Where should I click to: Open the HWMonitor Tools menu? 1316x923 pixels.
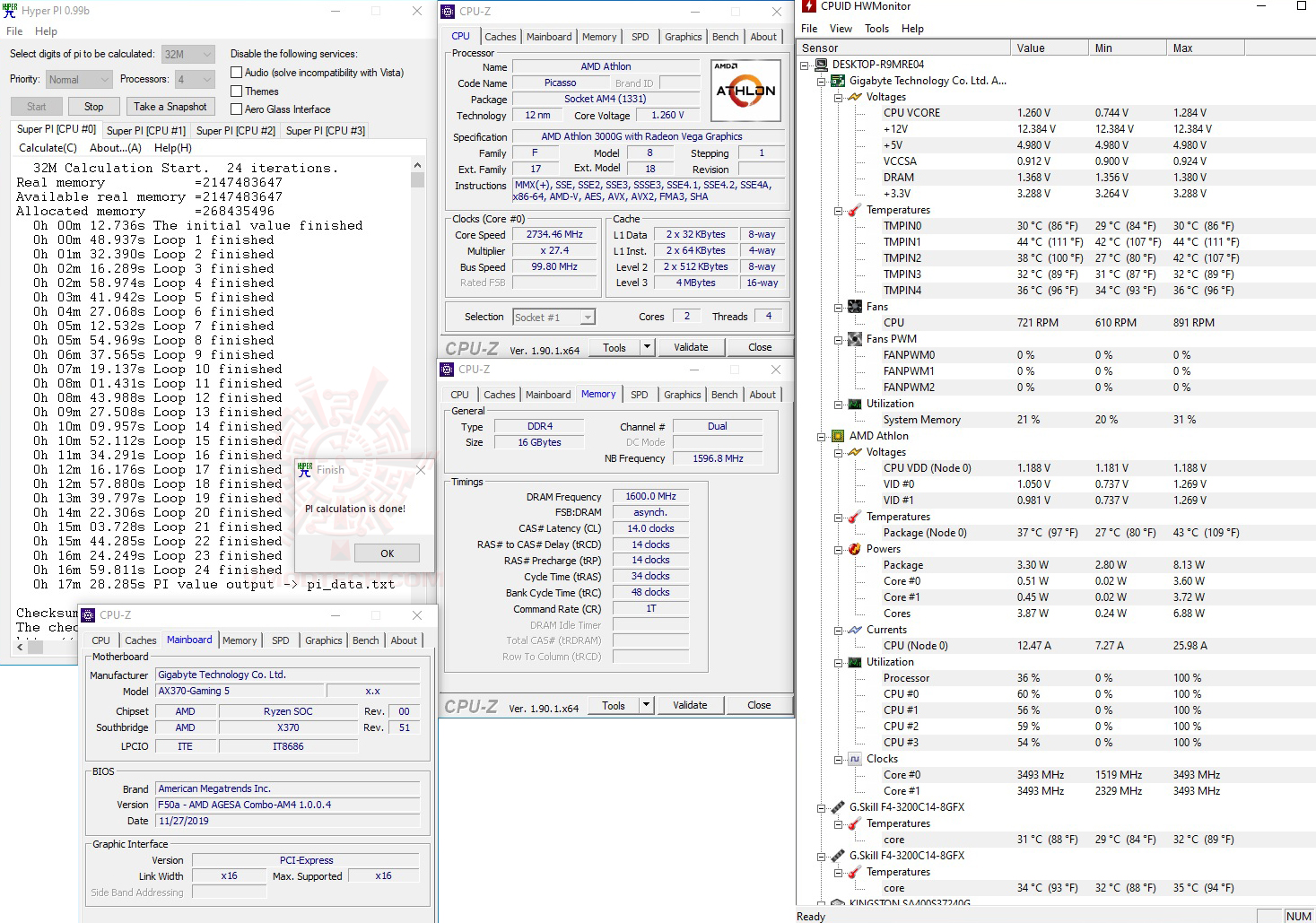point(876,29)
